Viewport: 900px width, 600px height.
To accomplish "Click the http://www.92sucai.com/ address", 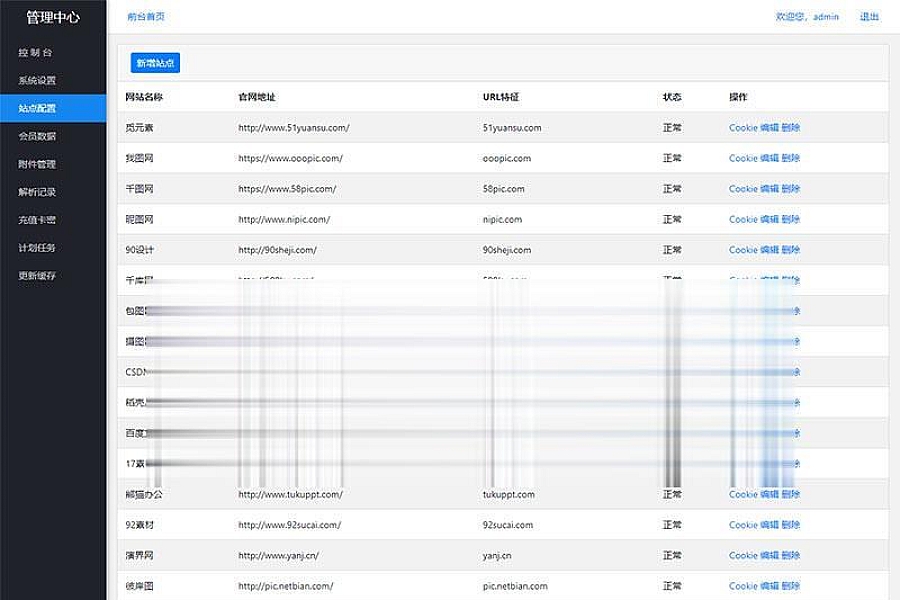I will click(289, 525).
